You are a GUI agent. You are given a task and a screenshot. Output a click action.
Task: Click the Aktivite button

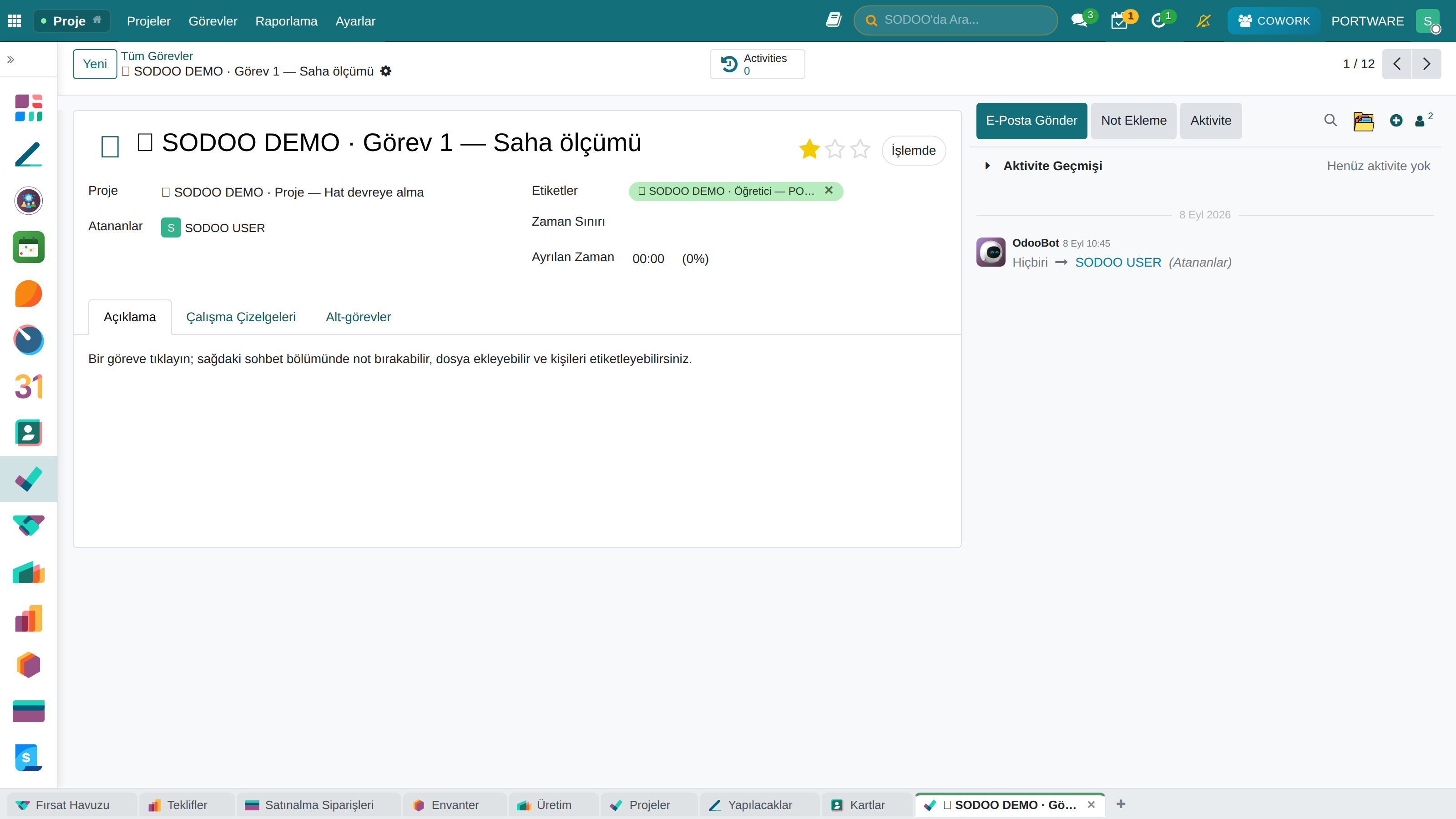pyautogui.click(x=1211, y=121)
